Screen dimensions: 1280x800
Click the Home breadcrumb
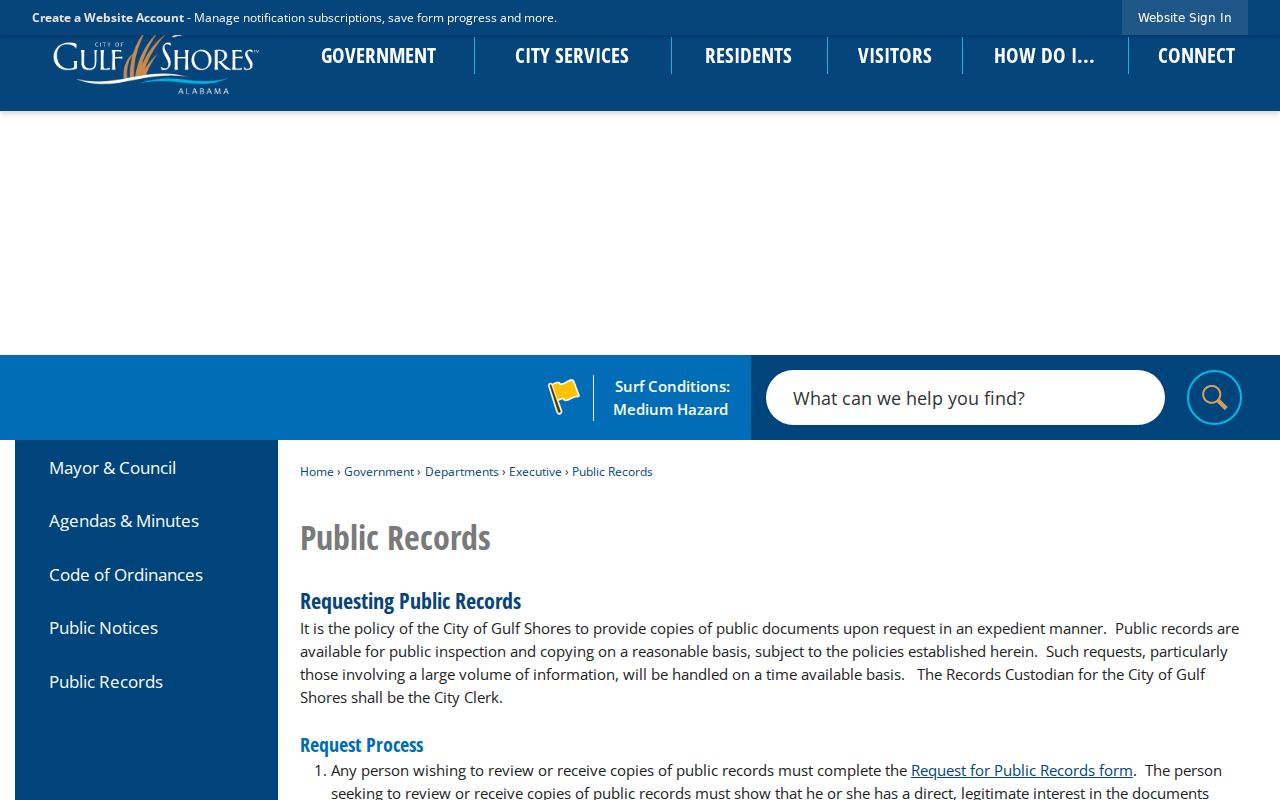pyautogui.click(x=317, y=471)
